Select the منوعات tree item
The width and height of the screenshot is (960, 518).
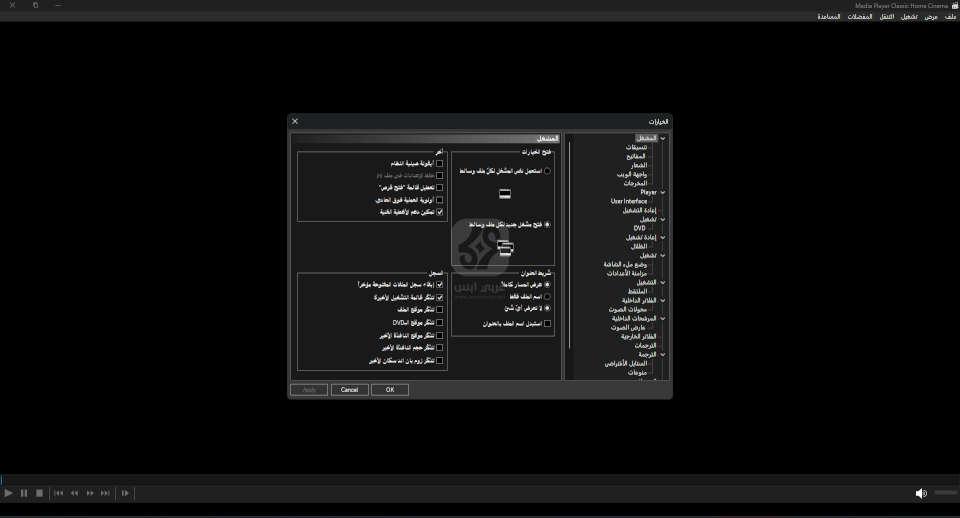637,372
